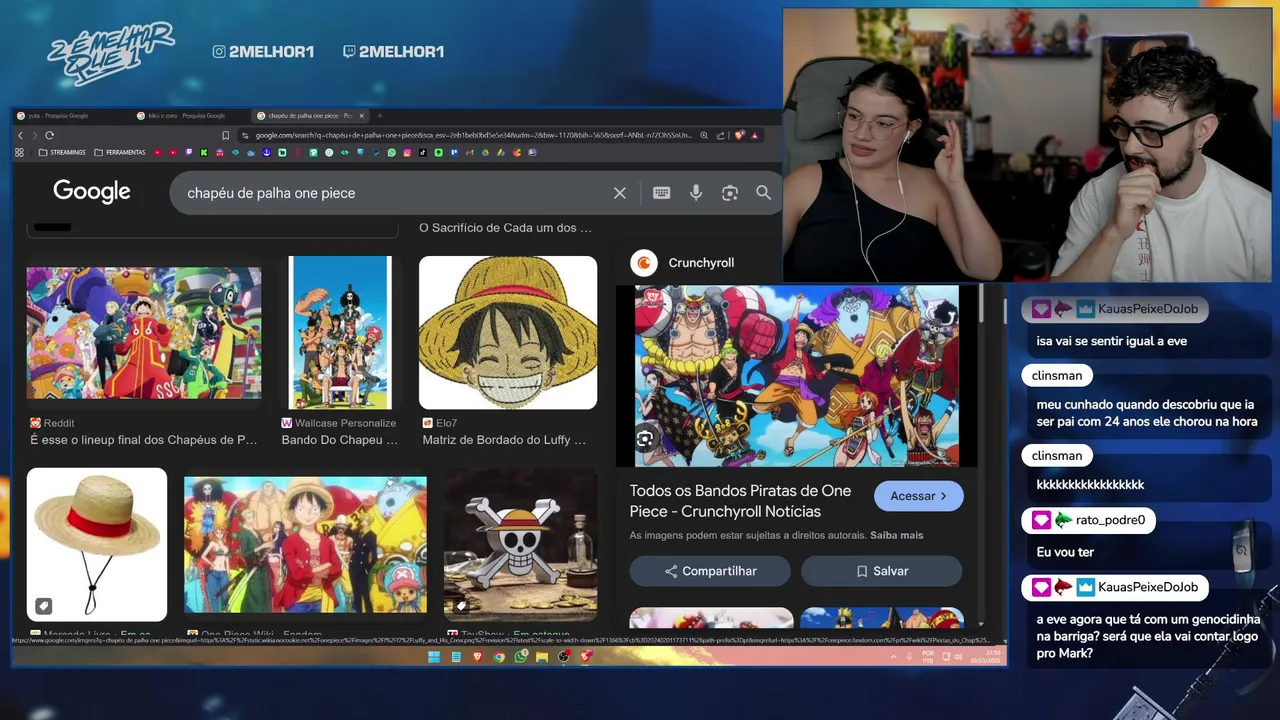Open the first YouTube bookmark icon
The height and width of the screenshot is (720, 1280).
pyautogui.click(x=158, y=152)
